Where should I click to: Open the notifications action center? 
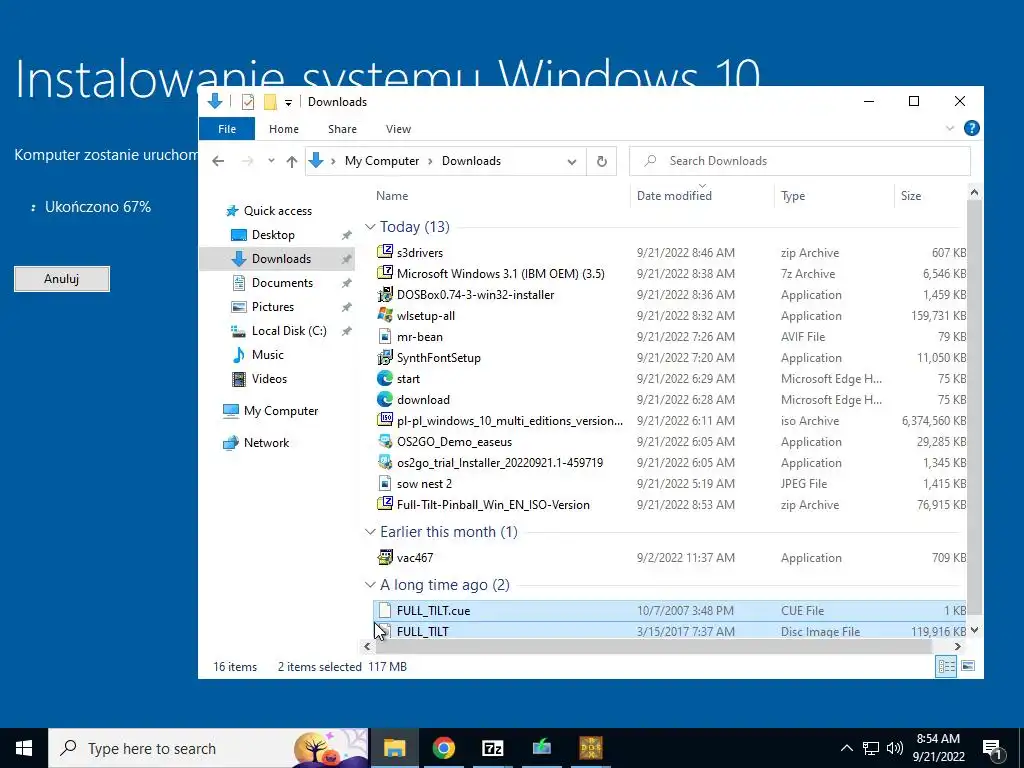[993, 748]
